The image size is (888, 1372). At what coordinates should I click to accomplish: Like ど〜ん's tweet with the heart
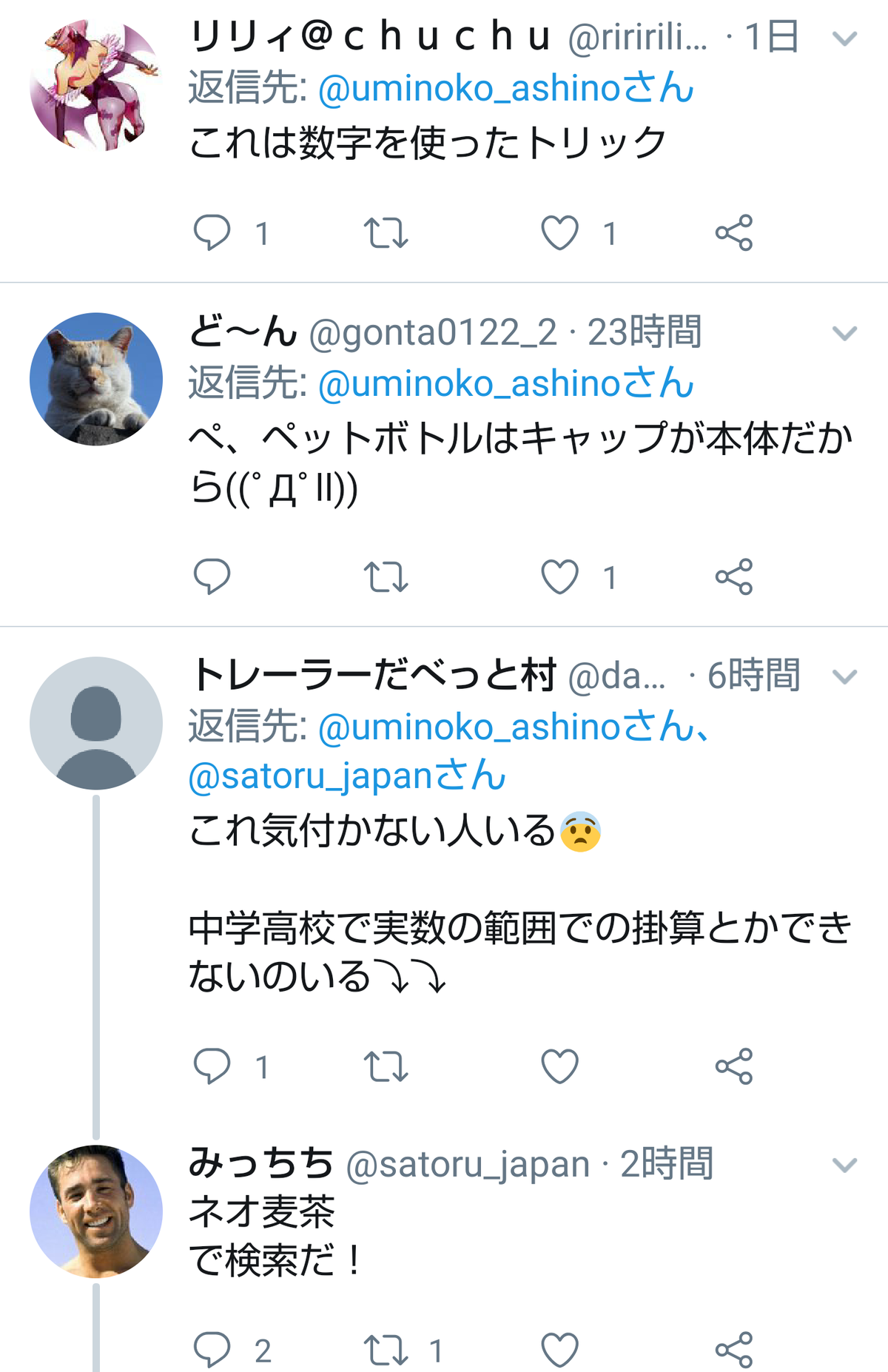[x=560, y=577]
